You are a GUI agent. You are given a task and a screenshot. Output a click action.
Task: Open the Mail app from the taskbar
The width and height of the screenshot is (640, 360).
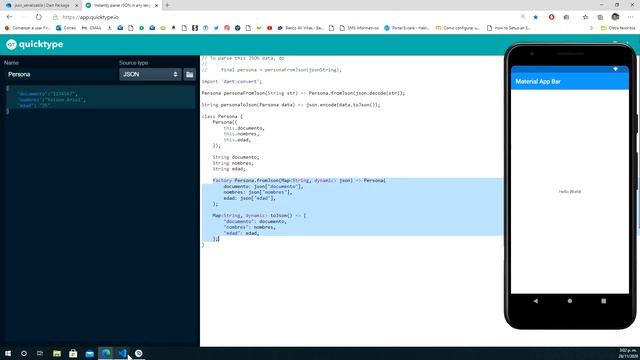click(x=89, y=353)
